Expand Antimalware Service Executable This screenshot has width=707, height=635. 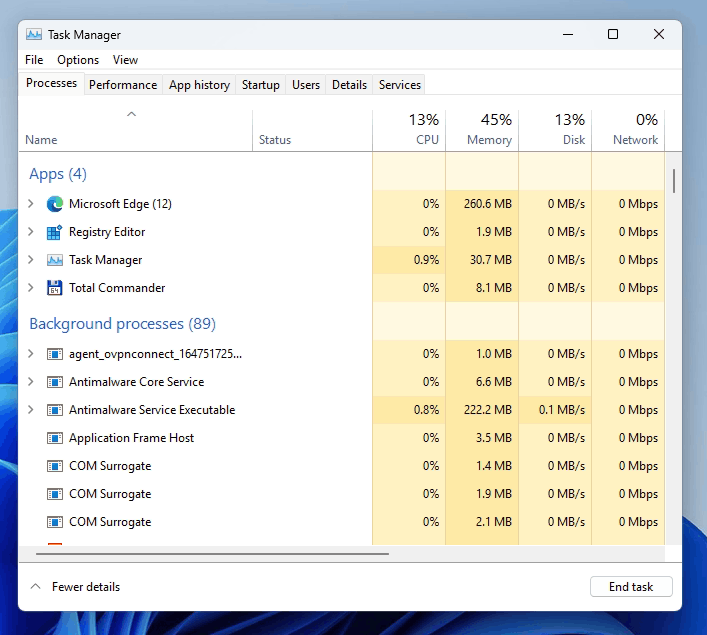tap(30, 410)
